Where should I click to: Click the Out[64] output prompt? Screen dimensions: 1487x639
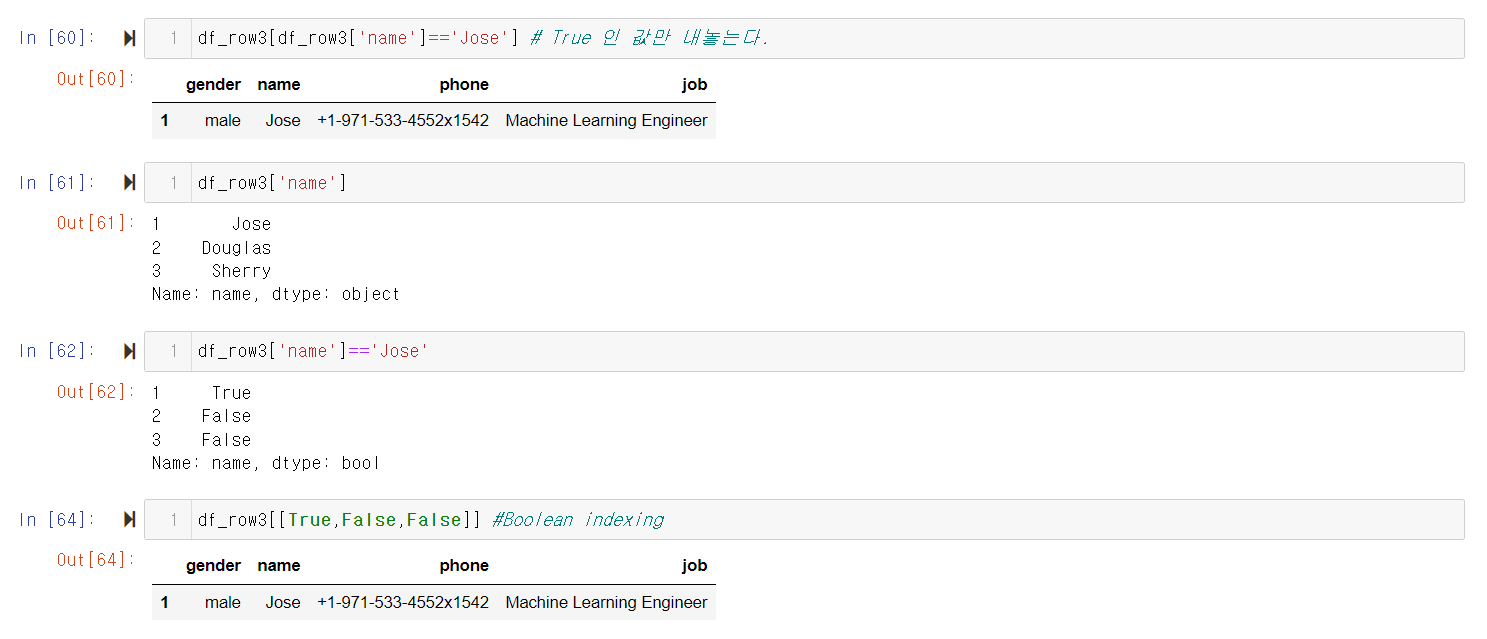click(x=95, y=560)
